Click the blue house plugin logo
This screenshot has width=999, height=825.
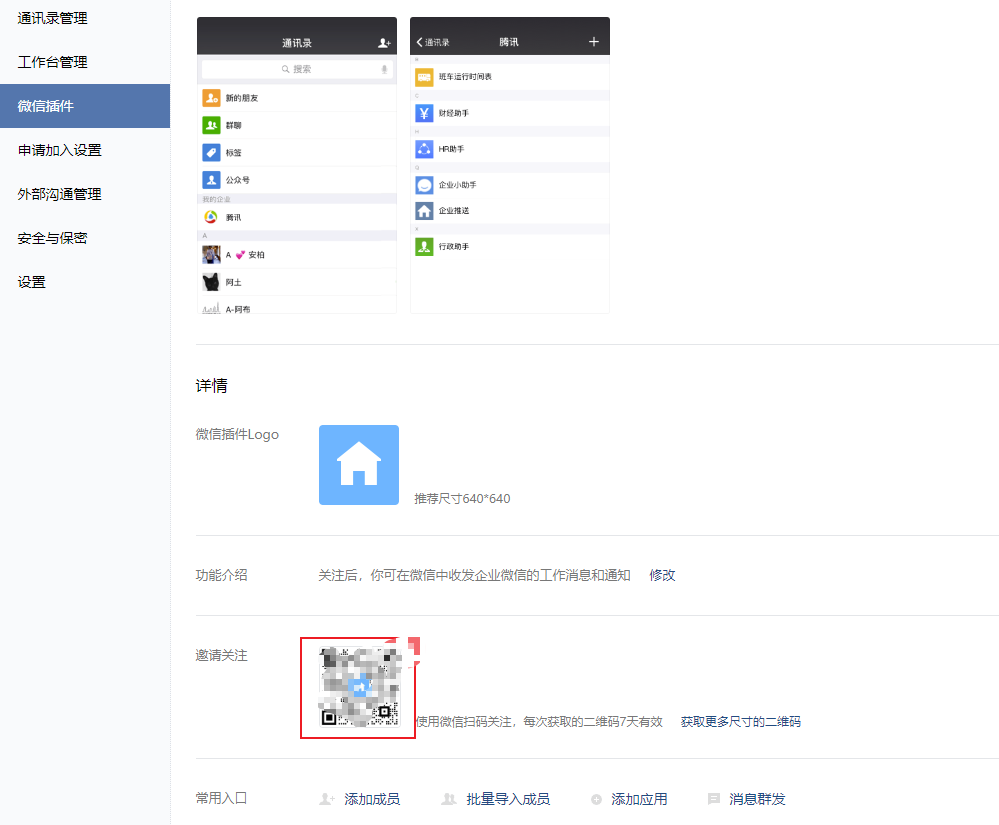[359, 465]
